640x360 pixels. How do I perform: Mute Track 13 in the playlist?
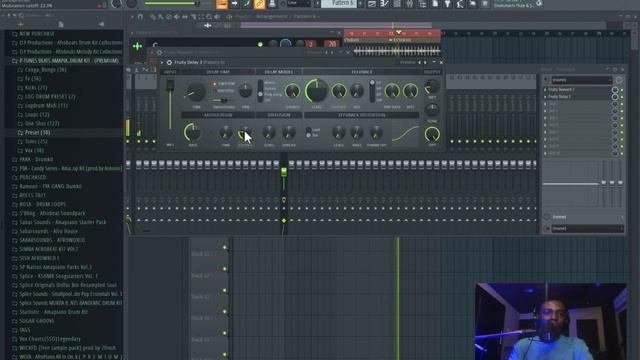tap(224, 291)
